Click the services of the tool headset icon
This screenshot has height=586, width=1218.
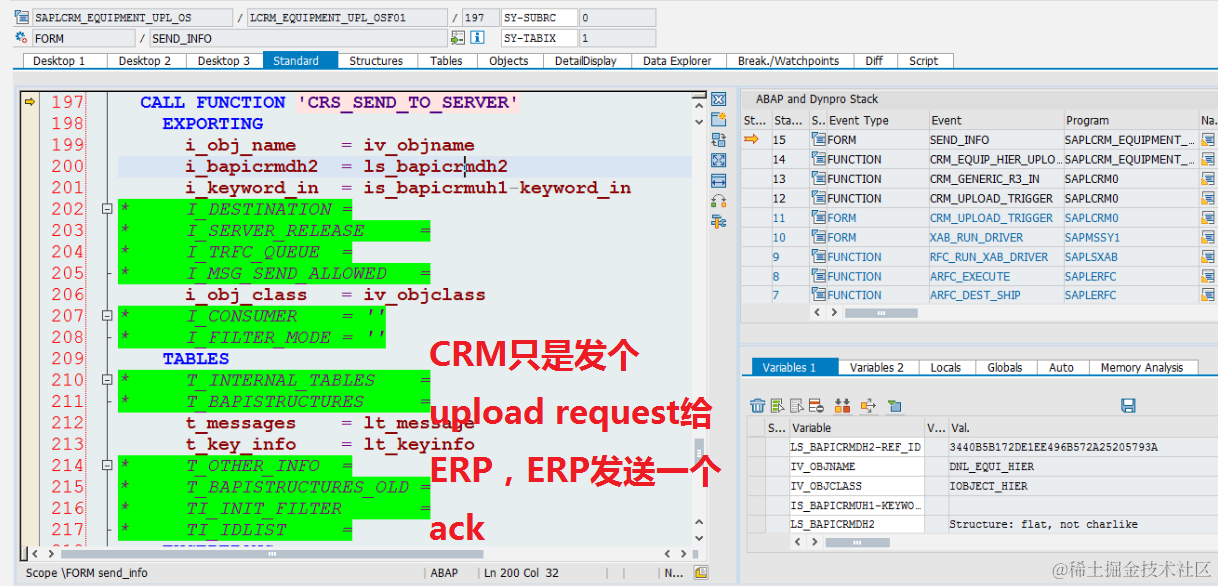pos(718,201)
